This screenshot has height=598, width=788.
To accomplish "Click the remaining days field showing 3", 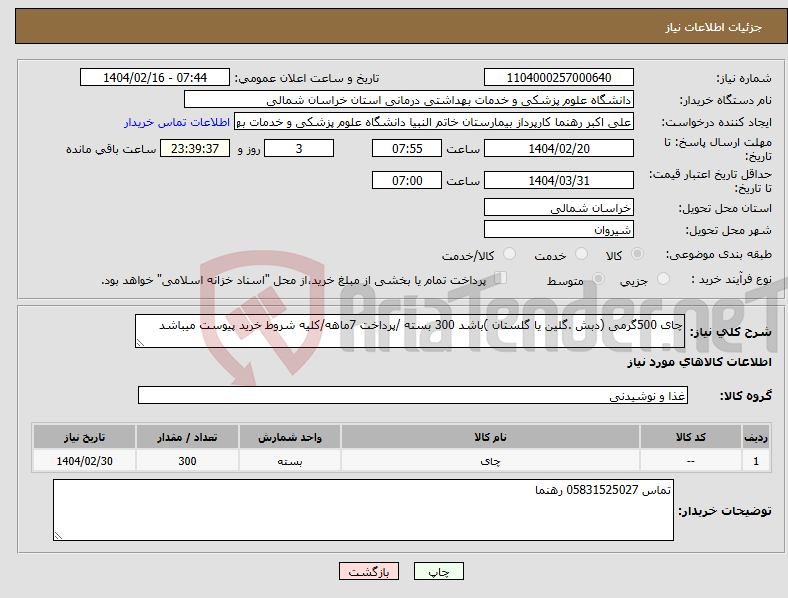I will click(x=299, y=148).
